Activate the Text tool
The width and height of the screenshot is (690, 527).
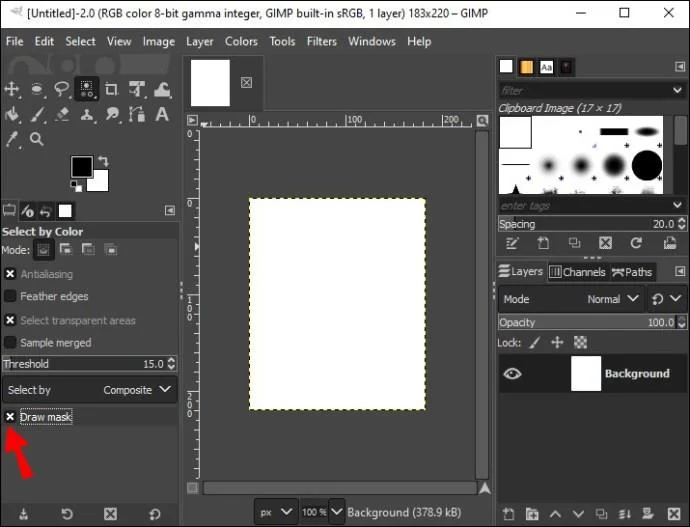point(162,114)
